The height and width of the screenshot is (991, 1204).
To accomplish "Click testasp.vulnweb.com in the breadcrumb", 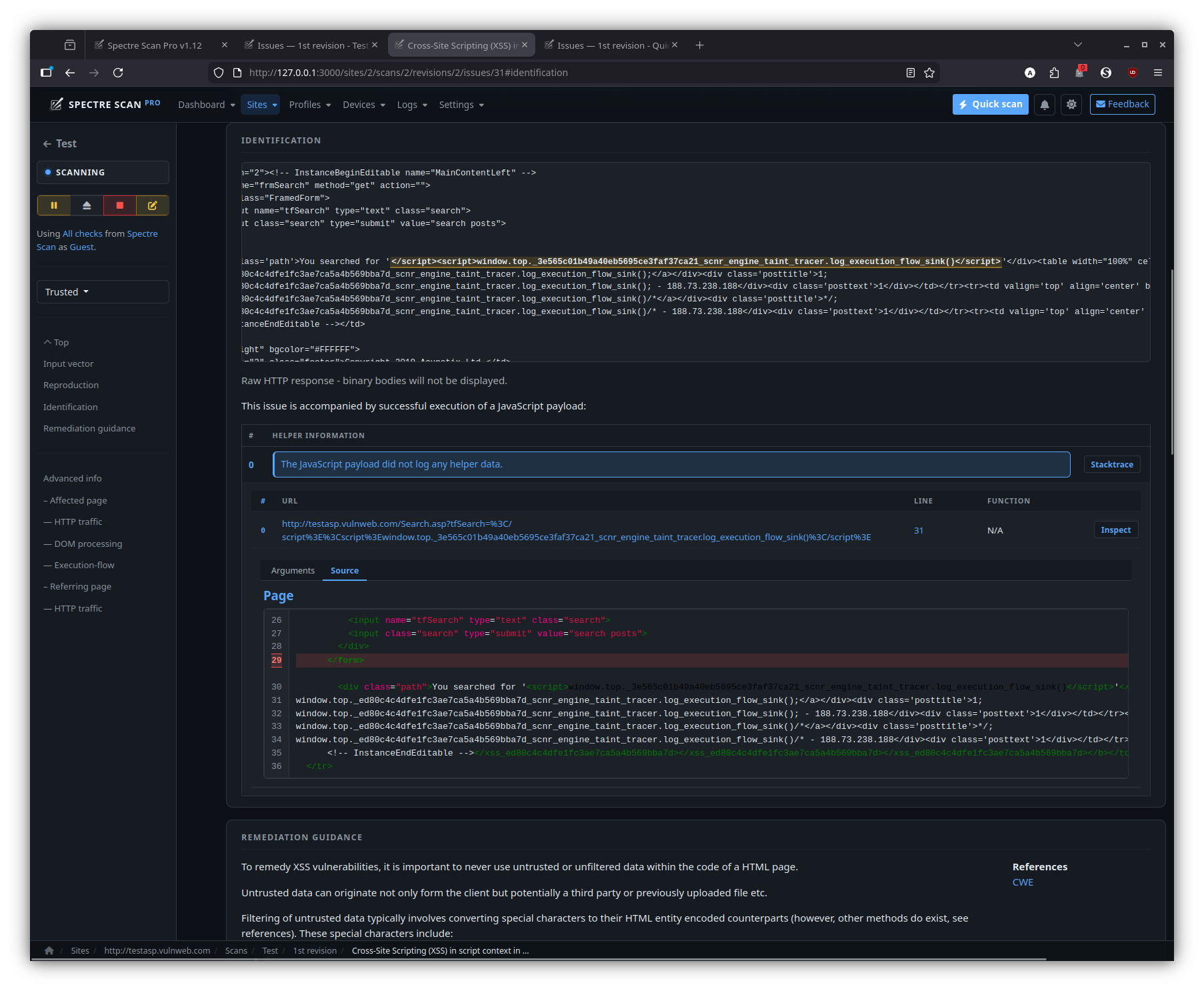I will pos(157,950).
